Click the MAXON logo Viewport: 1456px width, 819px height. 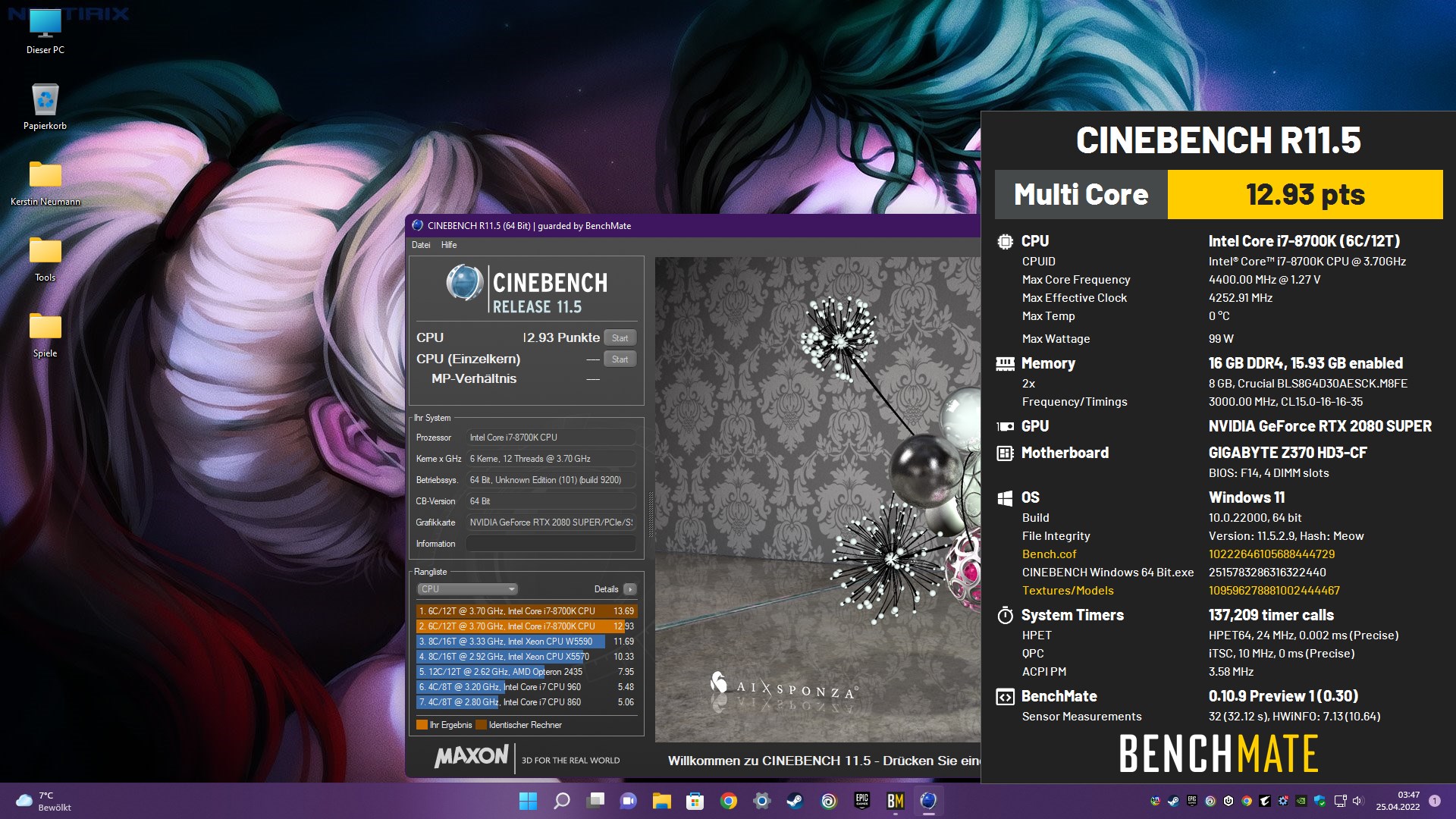pyautogui.click(x=471, y=756)
